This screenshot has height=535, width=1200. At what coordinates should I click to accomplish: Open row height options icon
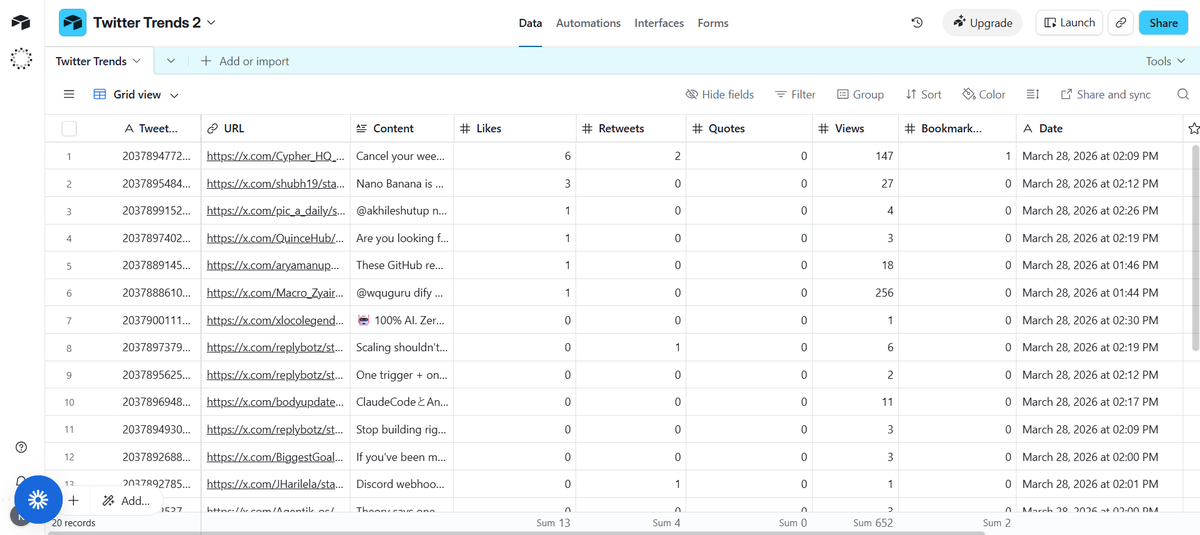pos(1033,94)
